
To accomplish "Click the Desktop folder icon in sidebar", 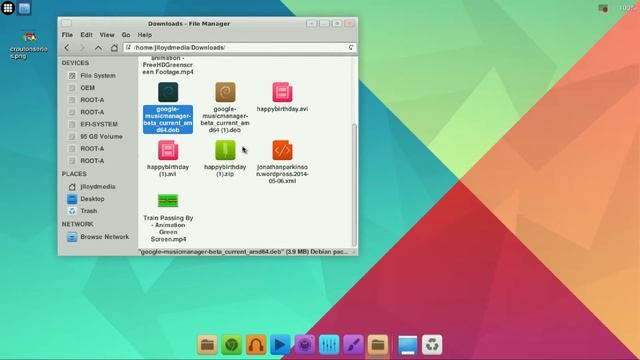I will pos(72,199).
